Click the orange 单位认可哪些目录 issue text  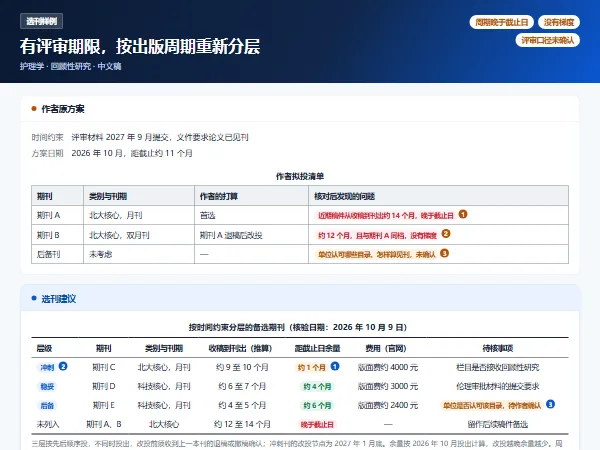(377, 254)
